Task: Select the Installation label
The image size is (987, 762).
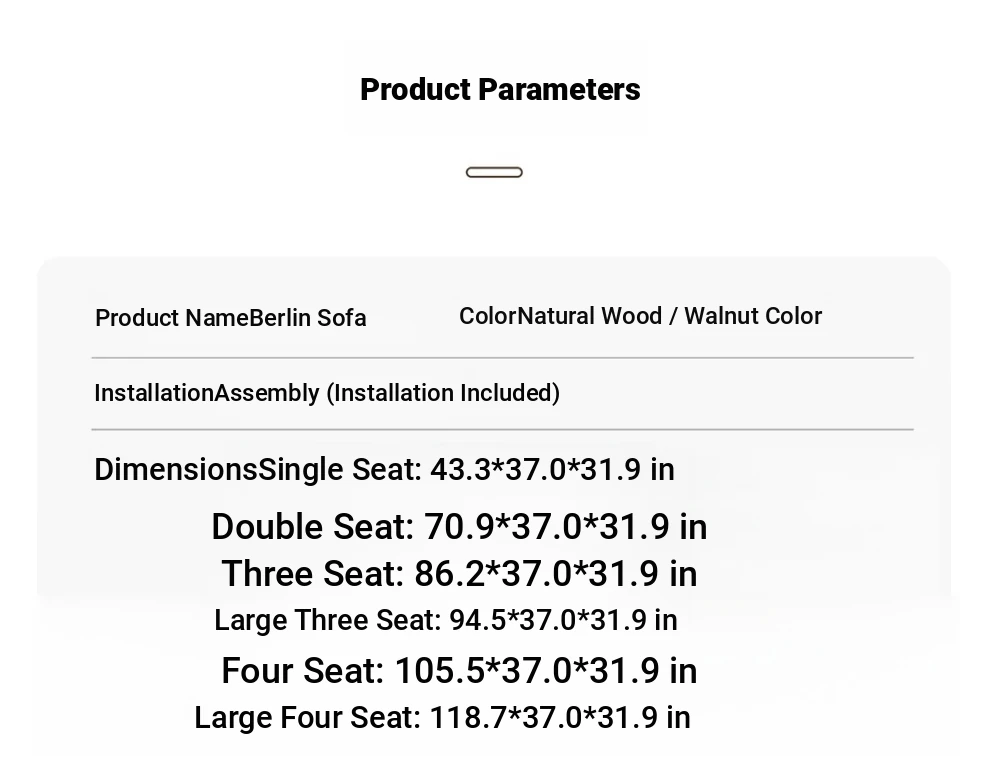Action: click(153, 393)
